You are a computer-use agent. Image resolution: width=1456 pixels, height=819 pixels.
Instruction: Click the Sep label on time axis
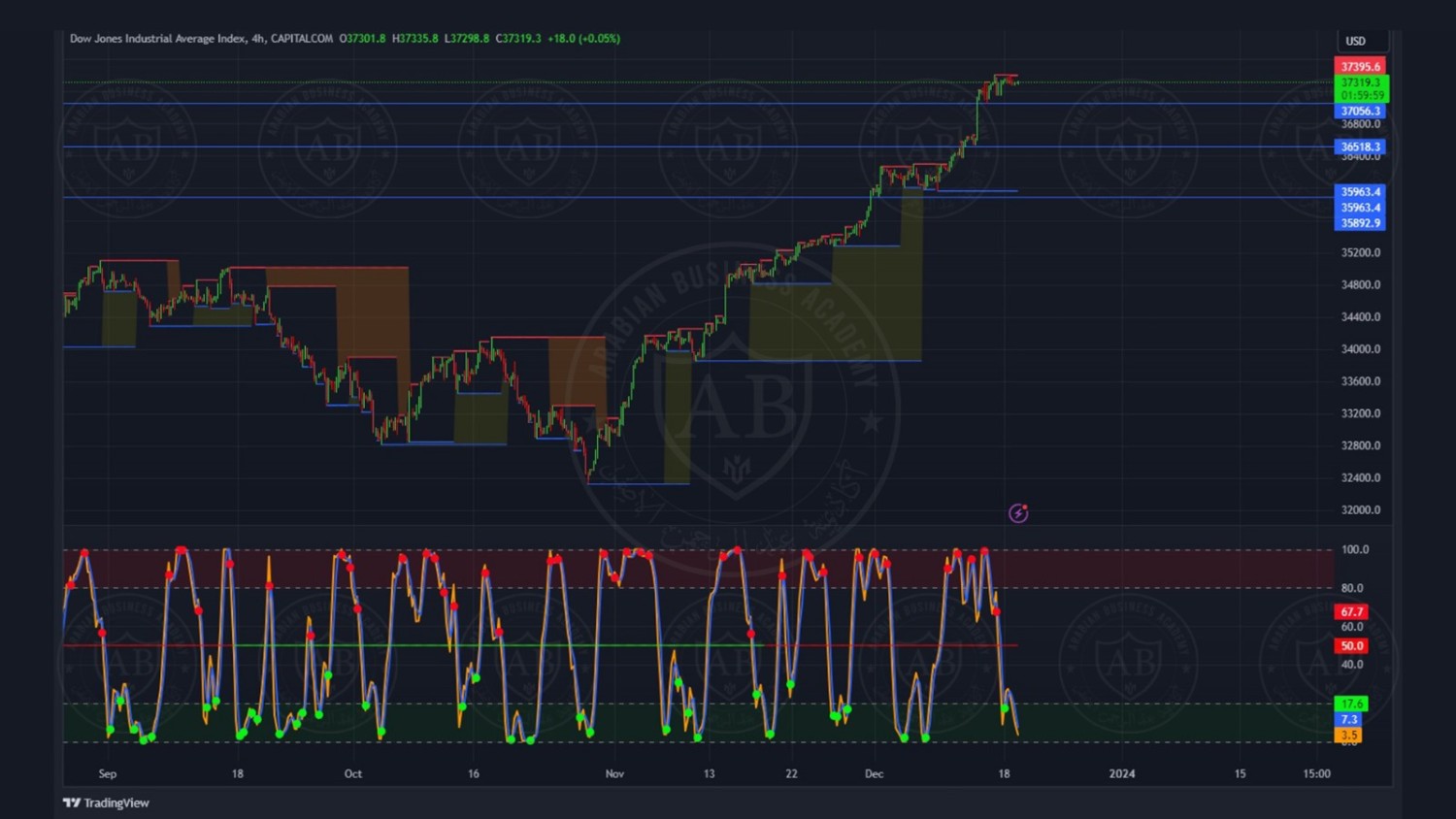(107, 773)
